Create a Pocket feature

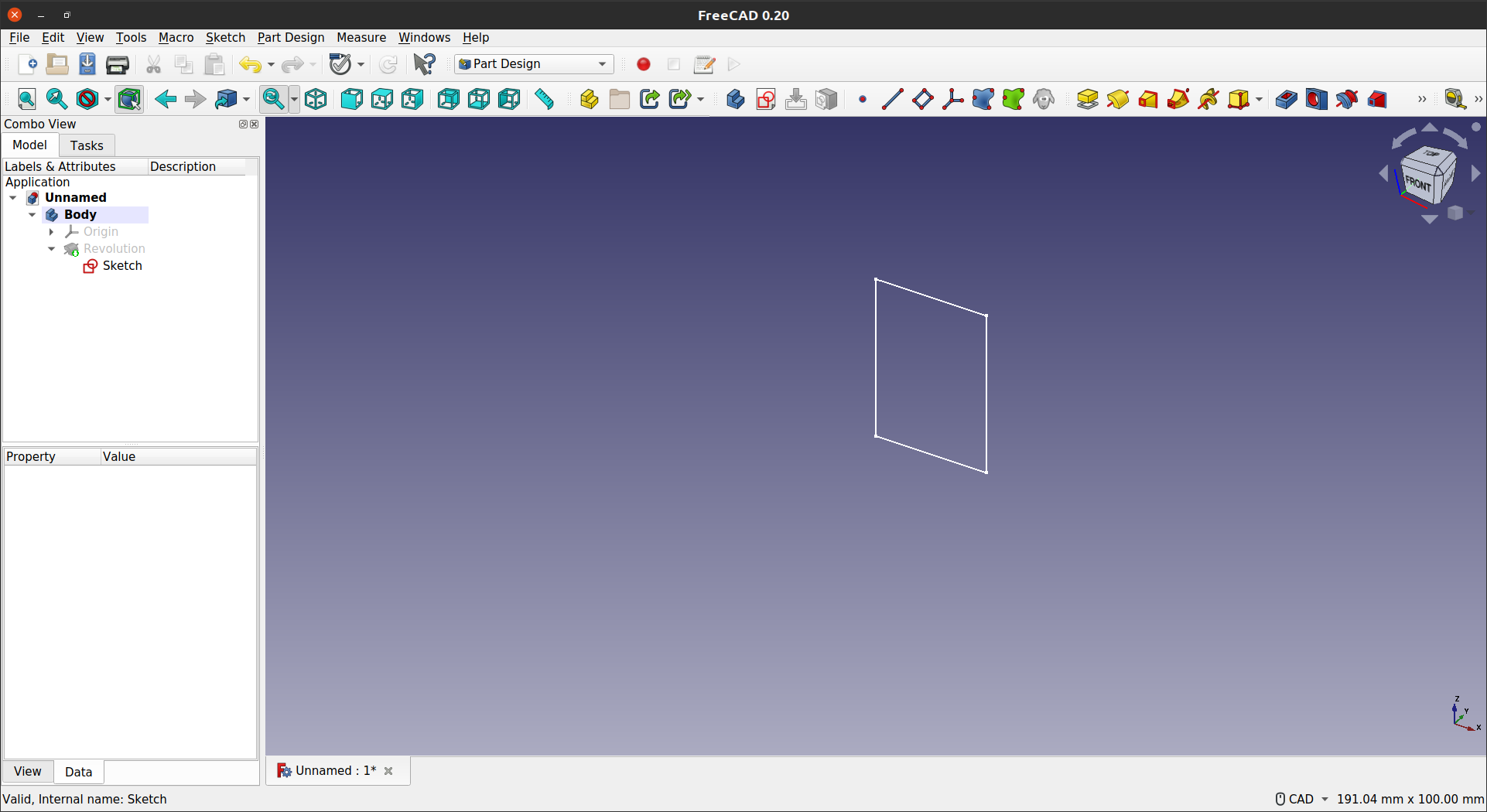pos(1286,99)
